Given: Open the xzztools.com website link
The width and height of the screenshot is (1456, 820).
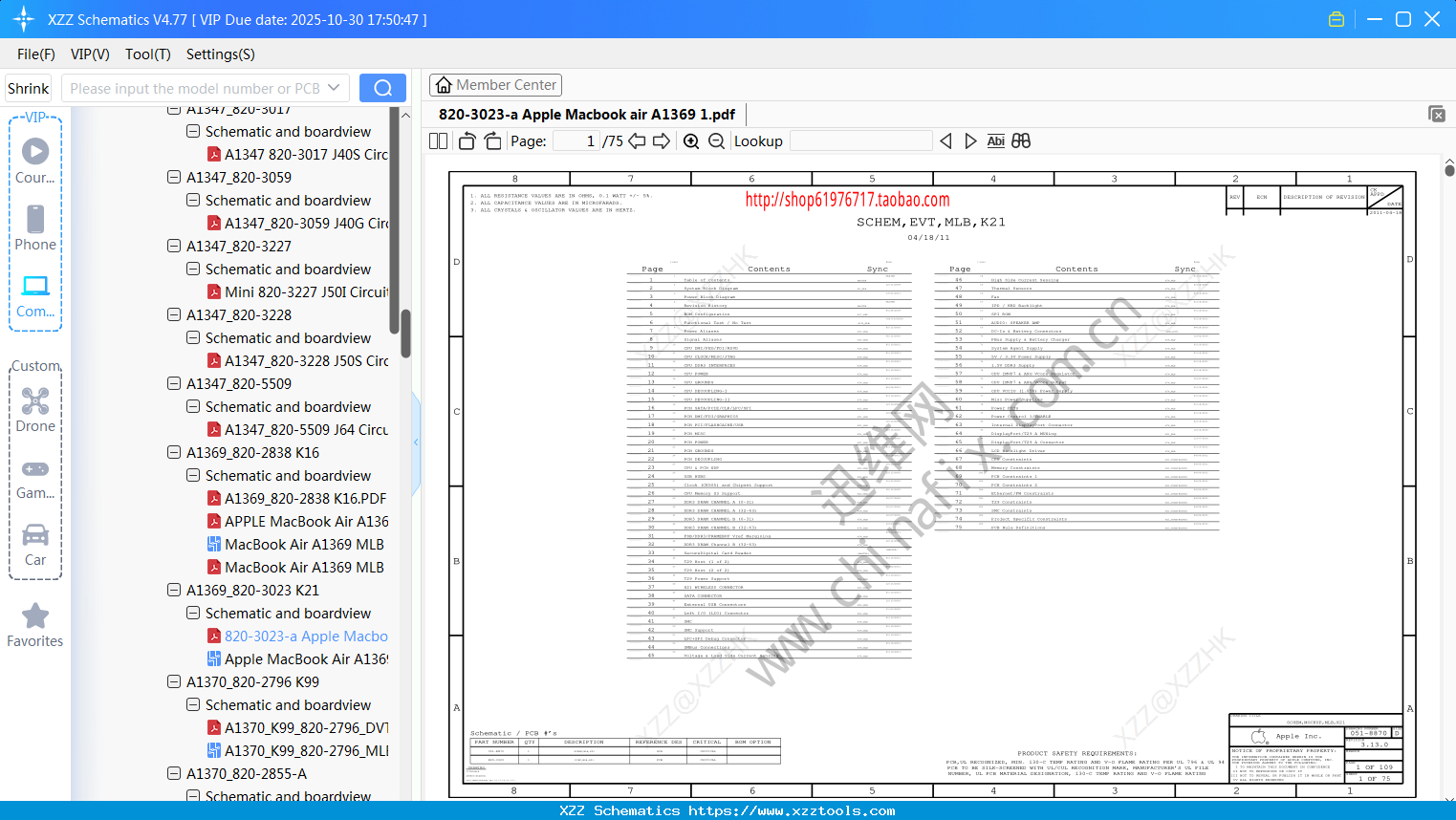Looking at the screenshot, I should coord(792,810).
